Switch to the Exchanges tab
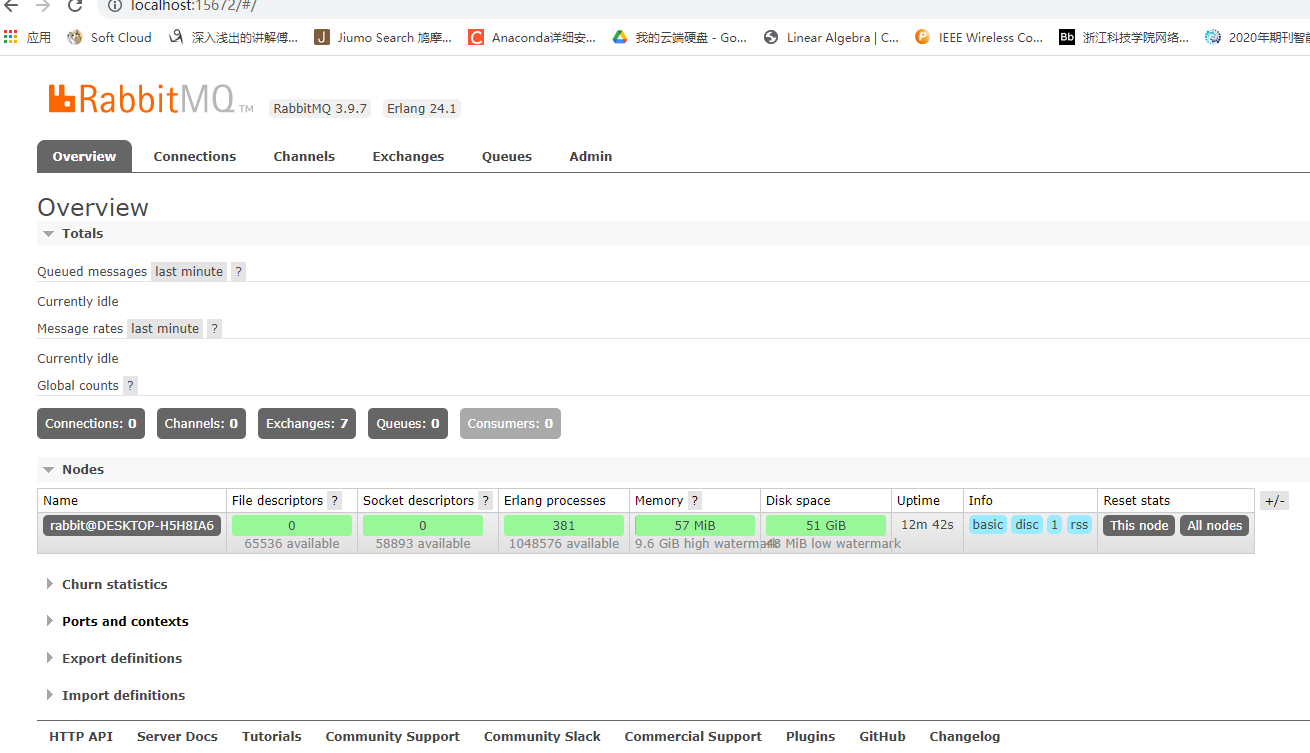 408,156
